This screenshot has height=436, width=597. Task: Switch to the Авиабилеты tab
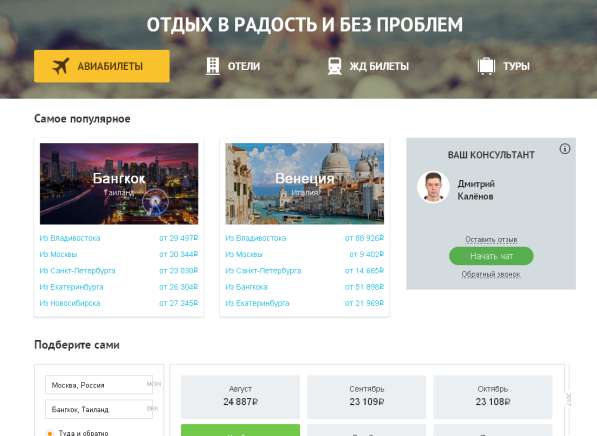click(102, 66)
